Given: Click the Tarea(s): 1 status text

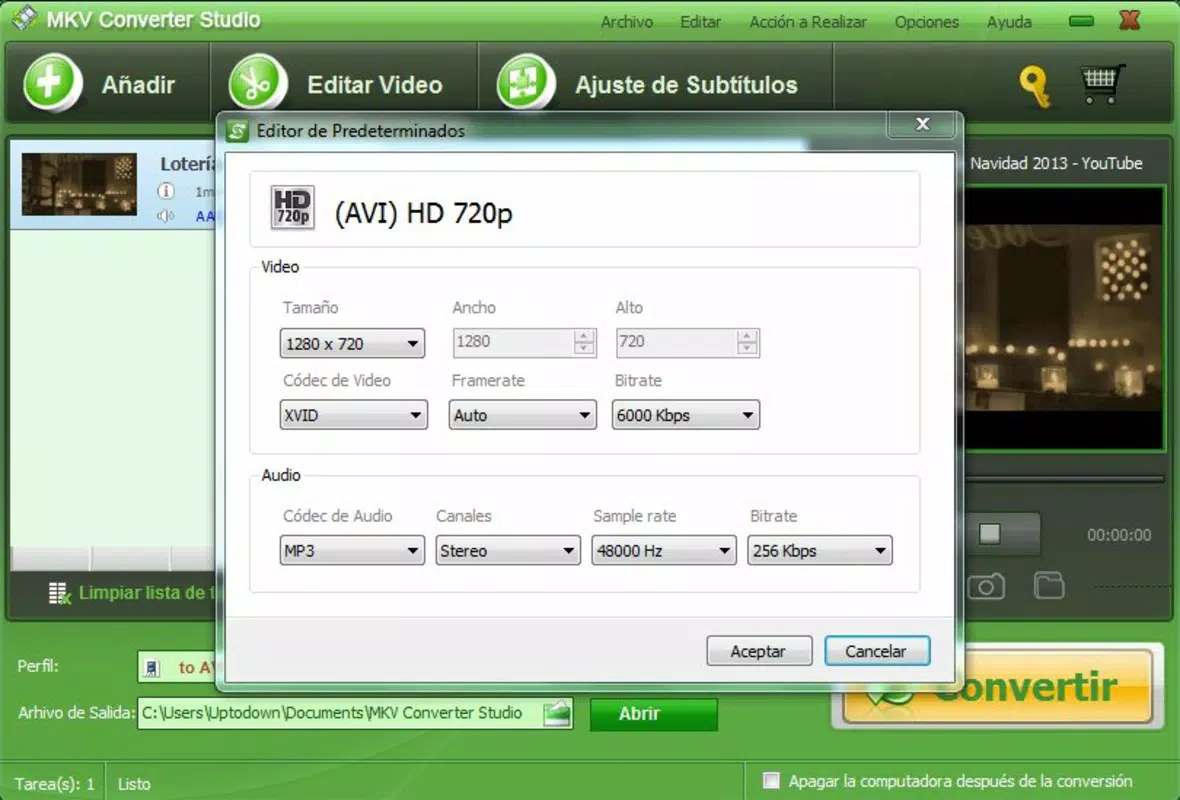Looking at the screenshot, I should click(x=54, y=783).
